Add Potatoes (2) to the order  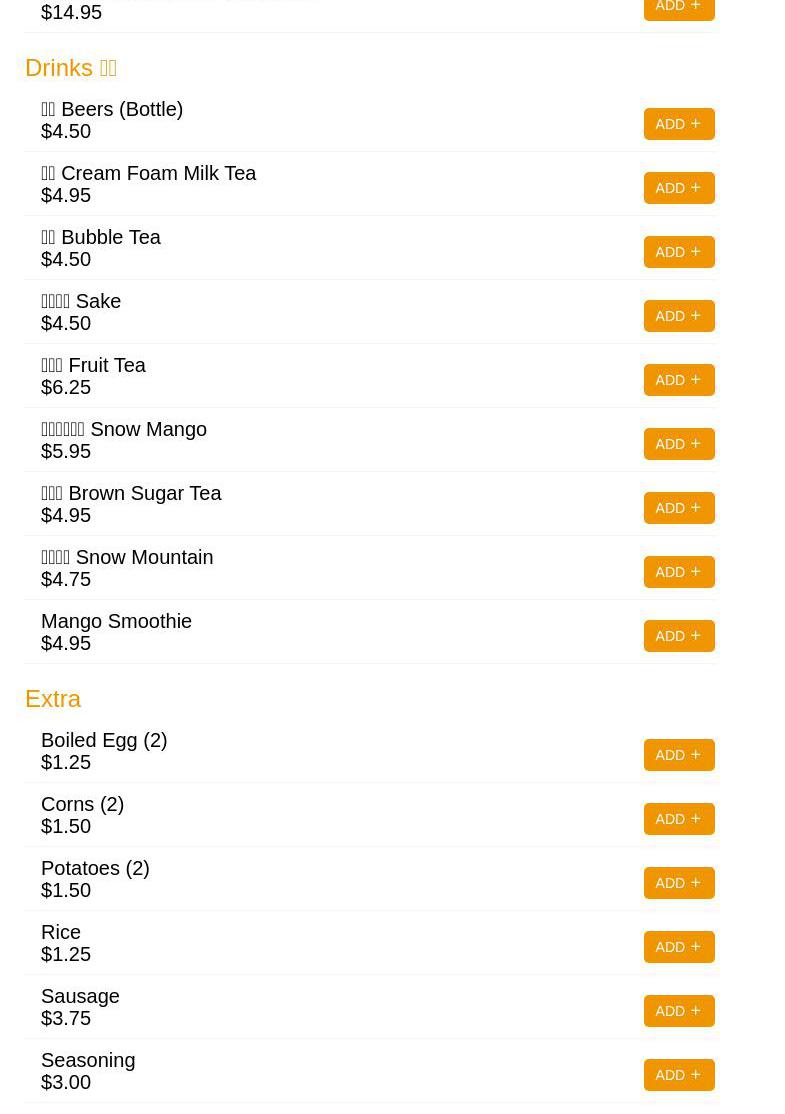point(678,883)
